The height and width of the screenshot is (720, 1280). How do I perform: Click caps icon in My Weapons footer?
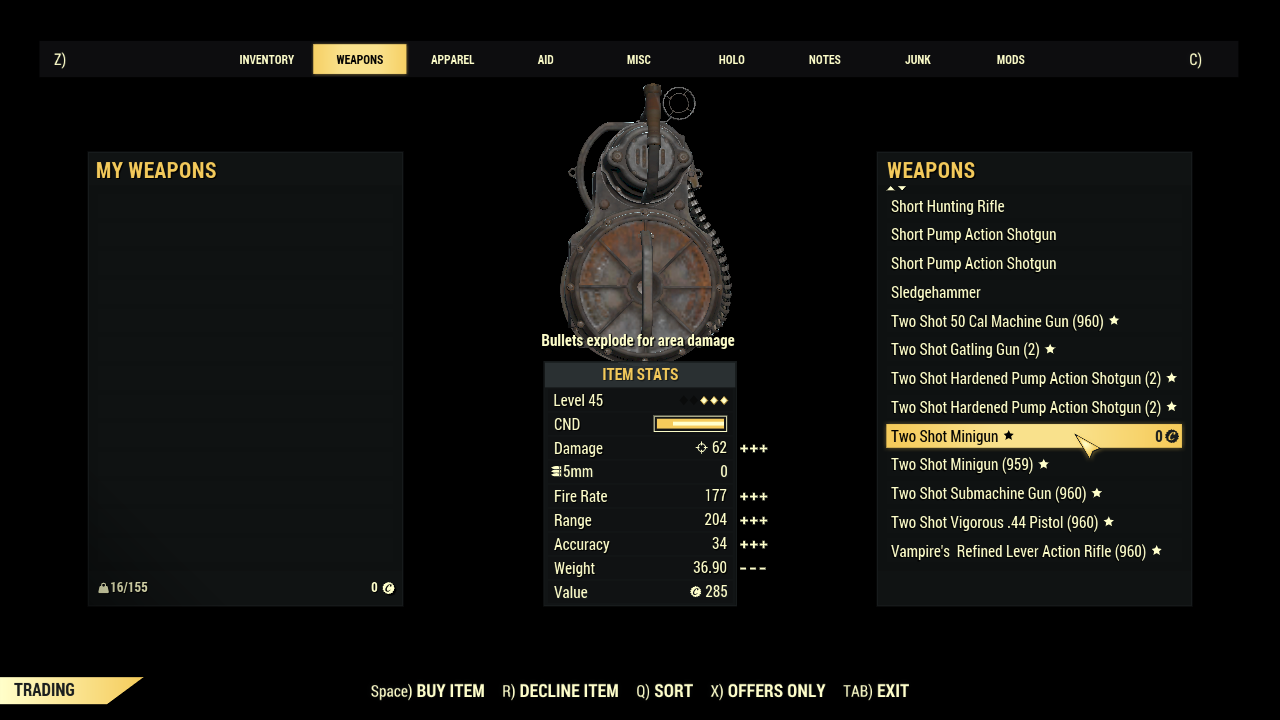tap(389, 588)
